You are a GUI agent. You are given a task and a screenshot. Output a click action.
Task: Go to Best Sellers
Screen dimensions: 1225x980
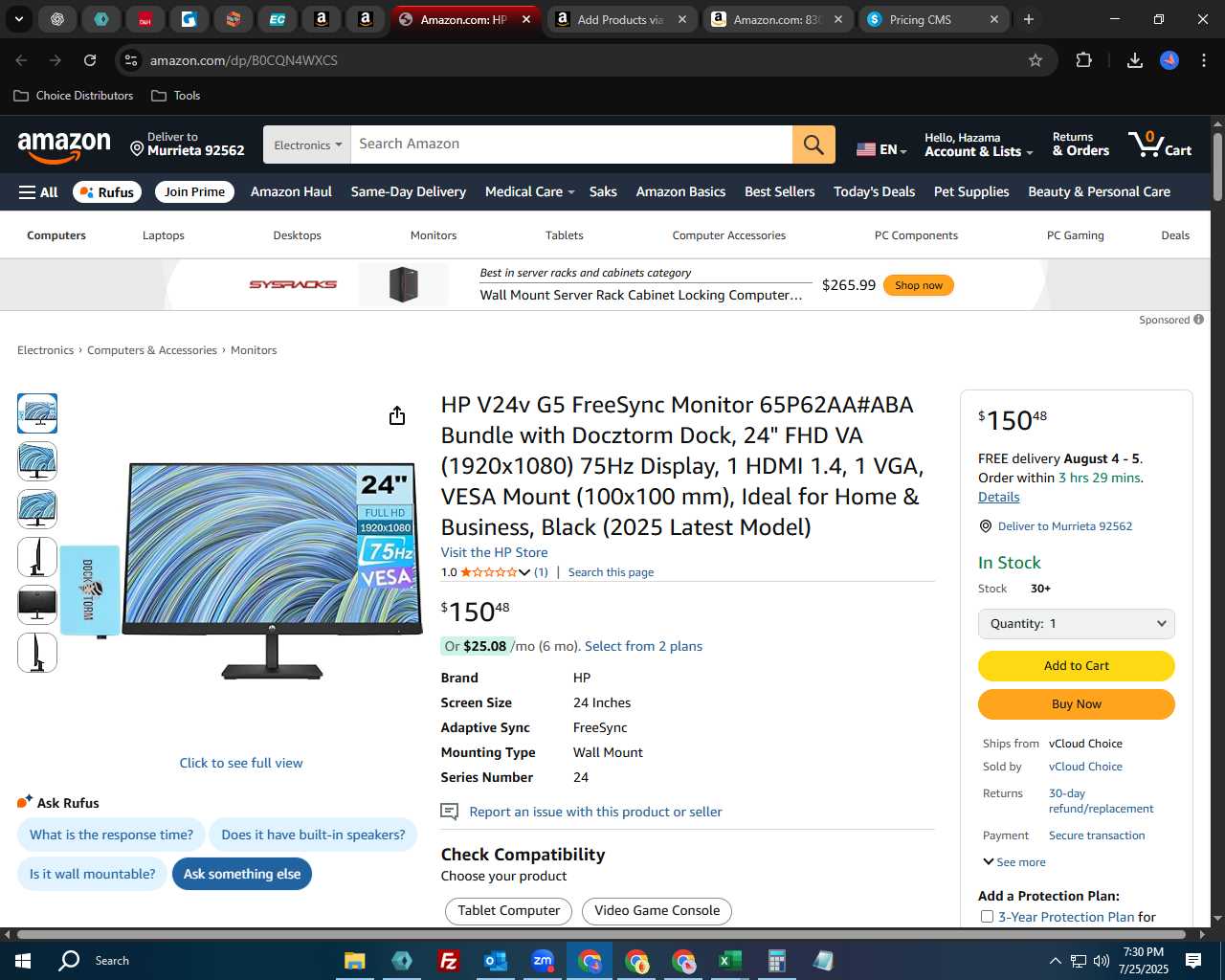pyautogui.click(x=780, y=192)
